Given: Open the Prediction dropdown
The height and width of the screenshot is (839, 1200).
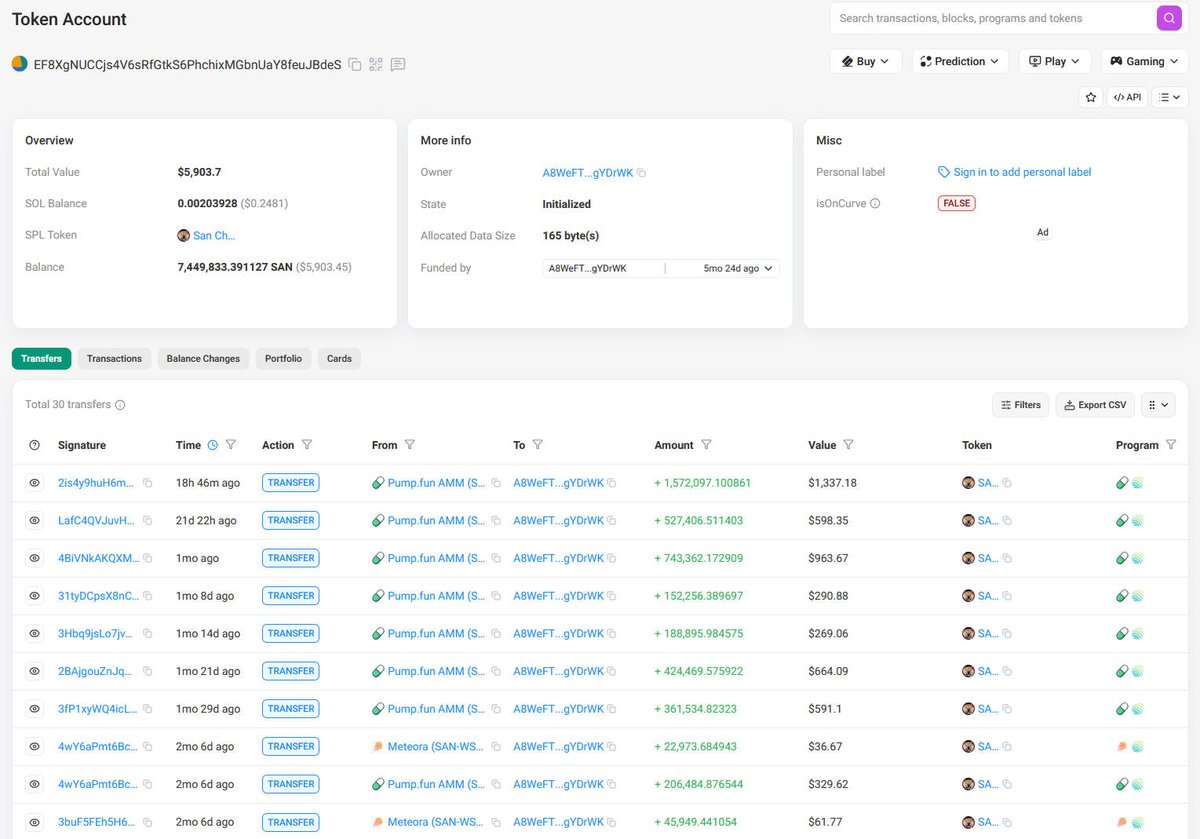Looking at the screenshot, I should point(960,61).
